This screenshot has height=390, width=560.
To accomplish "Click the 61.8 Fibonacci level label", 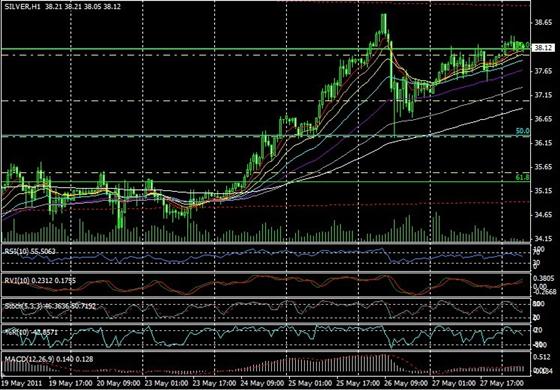I will 522,178.
